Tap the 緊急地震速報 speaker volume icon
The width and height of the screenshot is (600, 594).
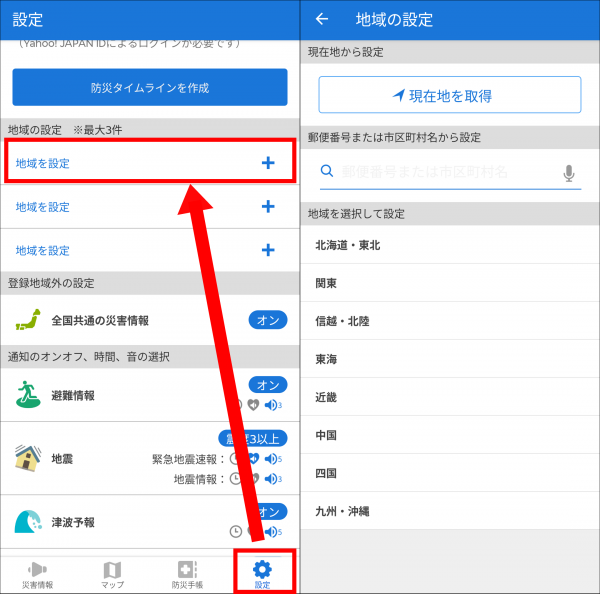click(x=273, y=459)
